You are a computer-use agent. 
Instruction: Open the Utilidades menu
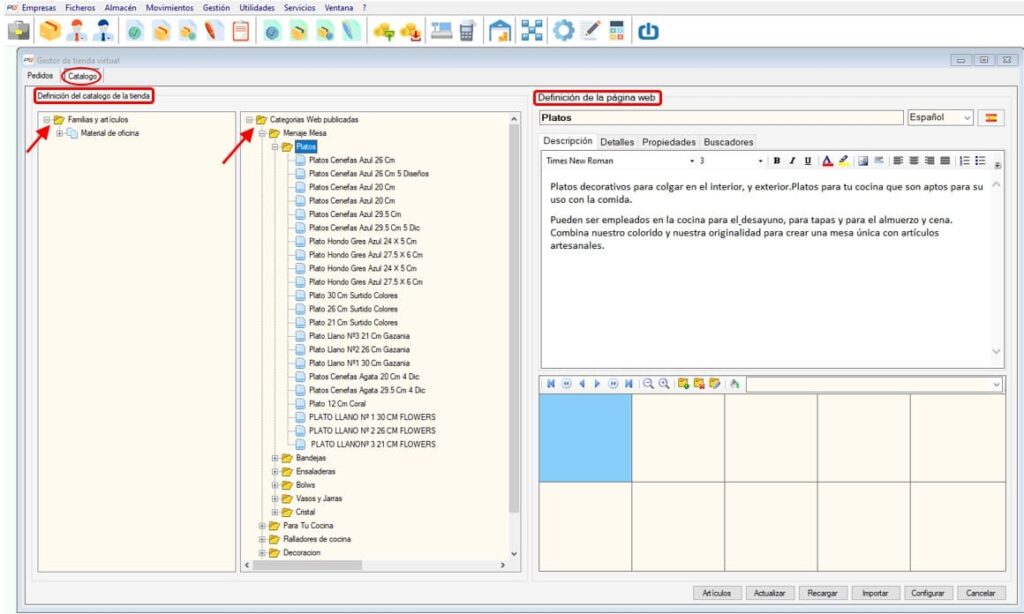(257, 8)
